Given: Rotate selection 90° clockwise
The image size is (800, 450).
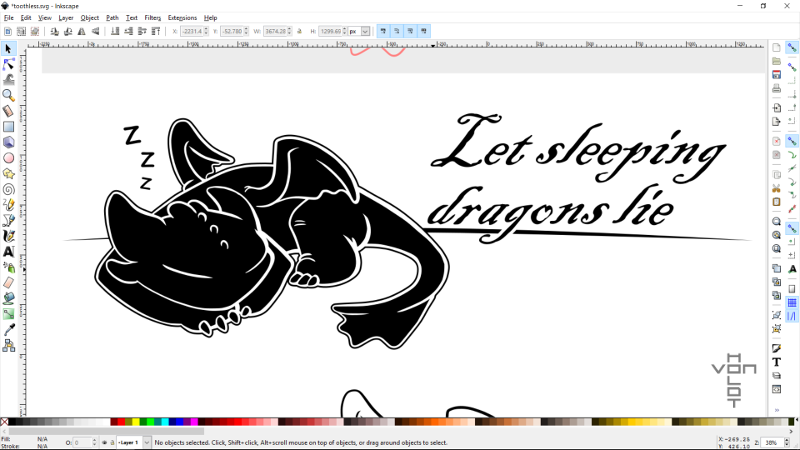Looking at the screenshot, I should click(x=68, y=32).
